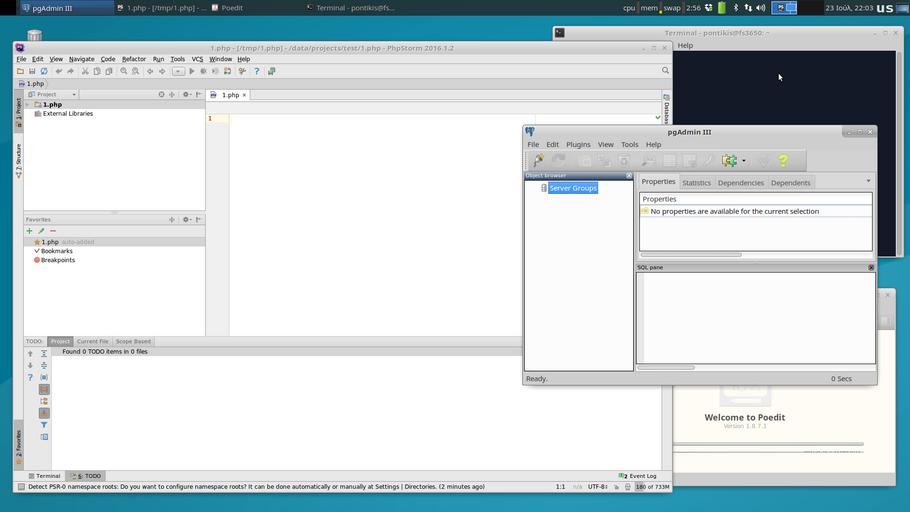Switch to the Statistics tab in pgAdmin

pos(696,183)
